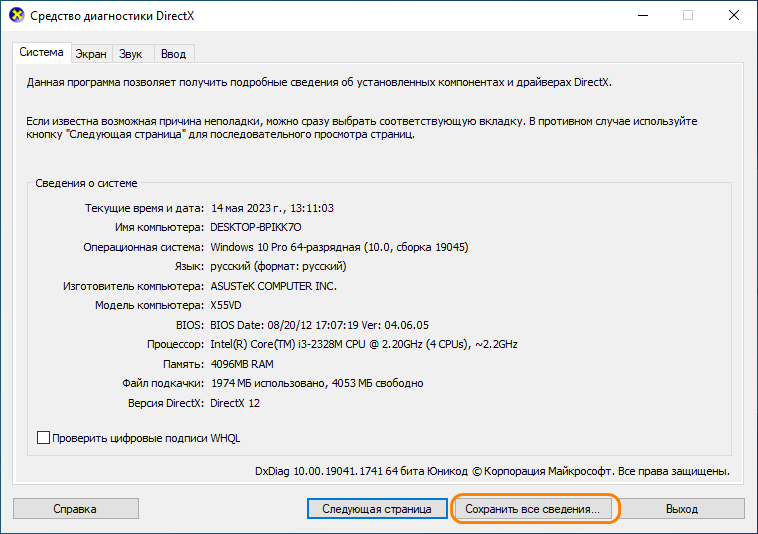Click computer name DESKTOP-BPIKK7O
Viewport: 758px width, 534px height.
(256, 227)
